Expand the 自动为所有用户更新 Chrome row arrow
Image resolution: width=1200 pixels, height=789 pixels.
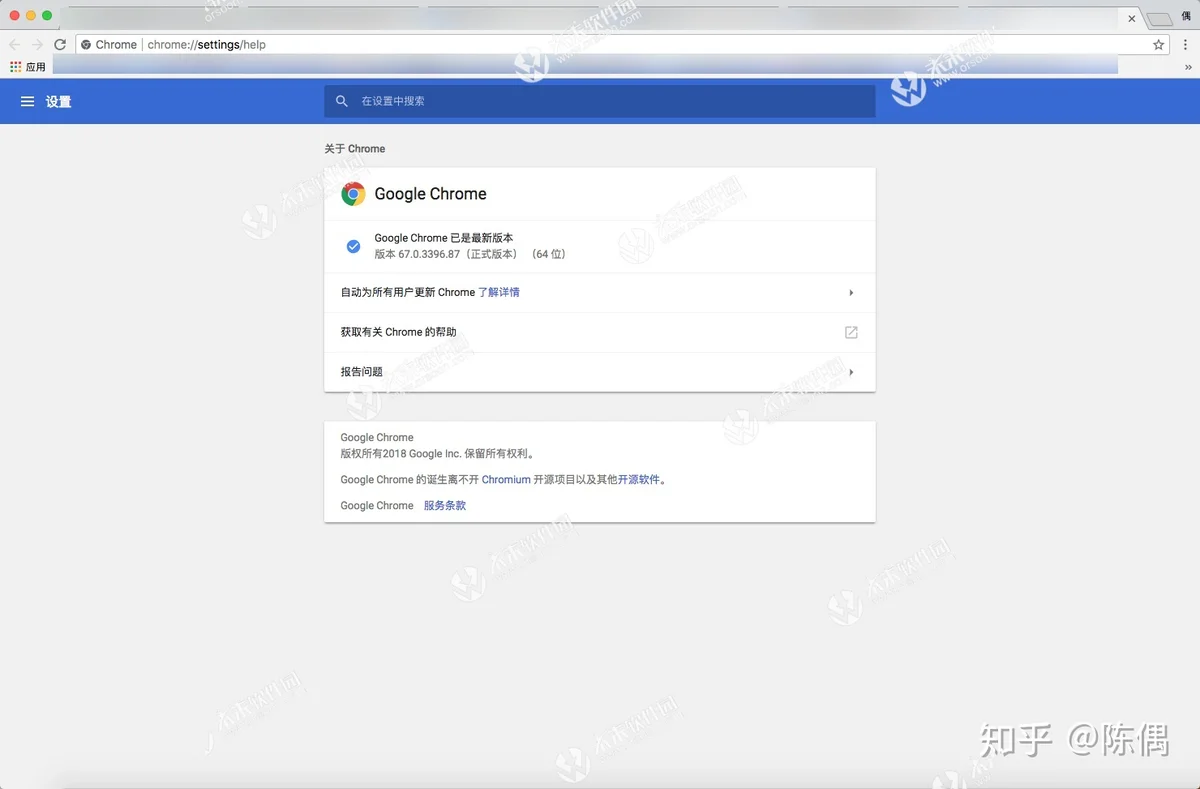pyautogui.click(x=851, y=293)
